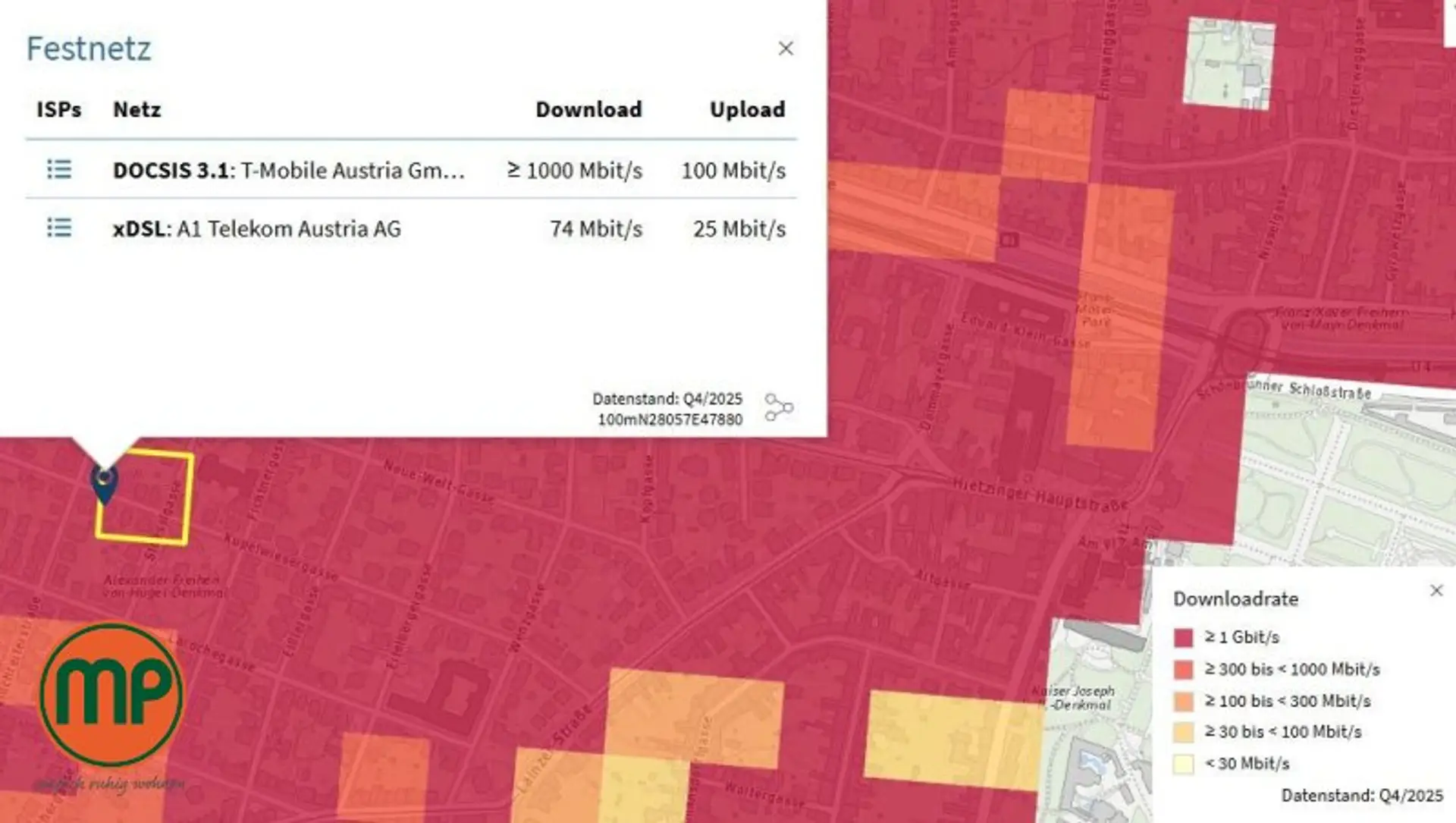Click the < 30 Mbit/s legend swatch

coord(1184,764)
